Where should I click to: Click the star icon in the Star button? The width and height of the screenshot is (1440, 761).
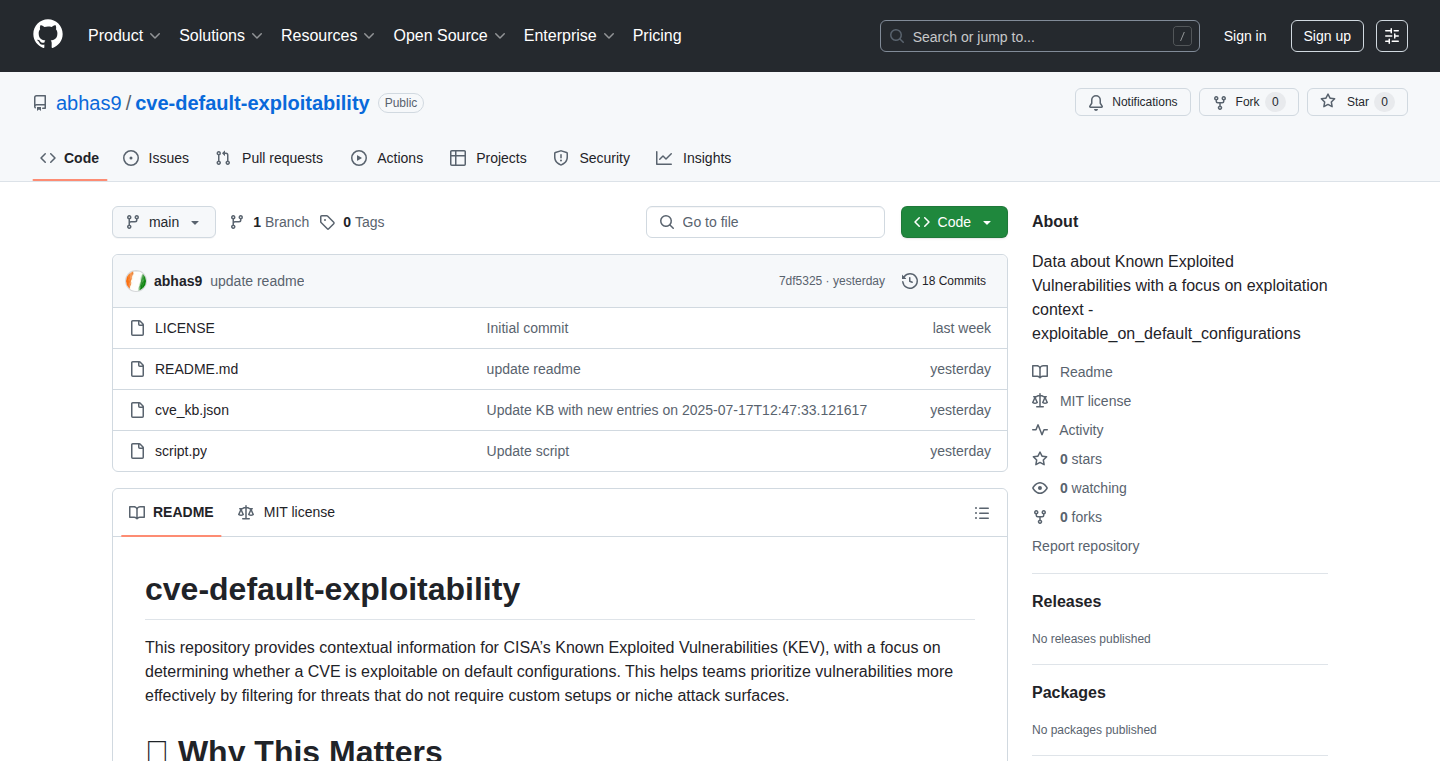[x=1328, y=102]
